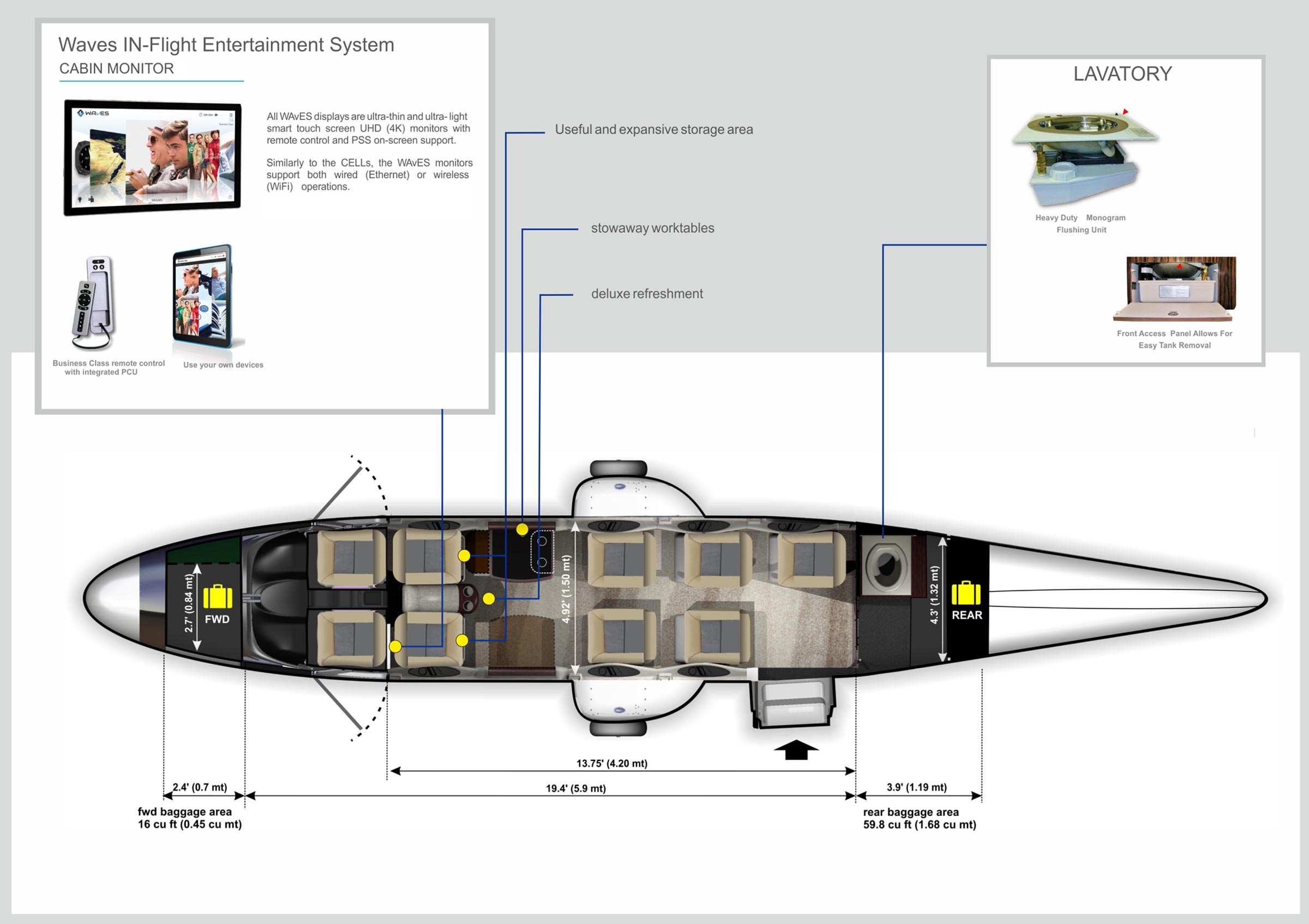The width and height of the screenshot is (1309, 924).
Task: Select the yellow marker beside the refreshment center
Action: pyautogui.click(x=489, y=598)
